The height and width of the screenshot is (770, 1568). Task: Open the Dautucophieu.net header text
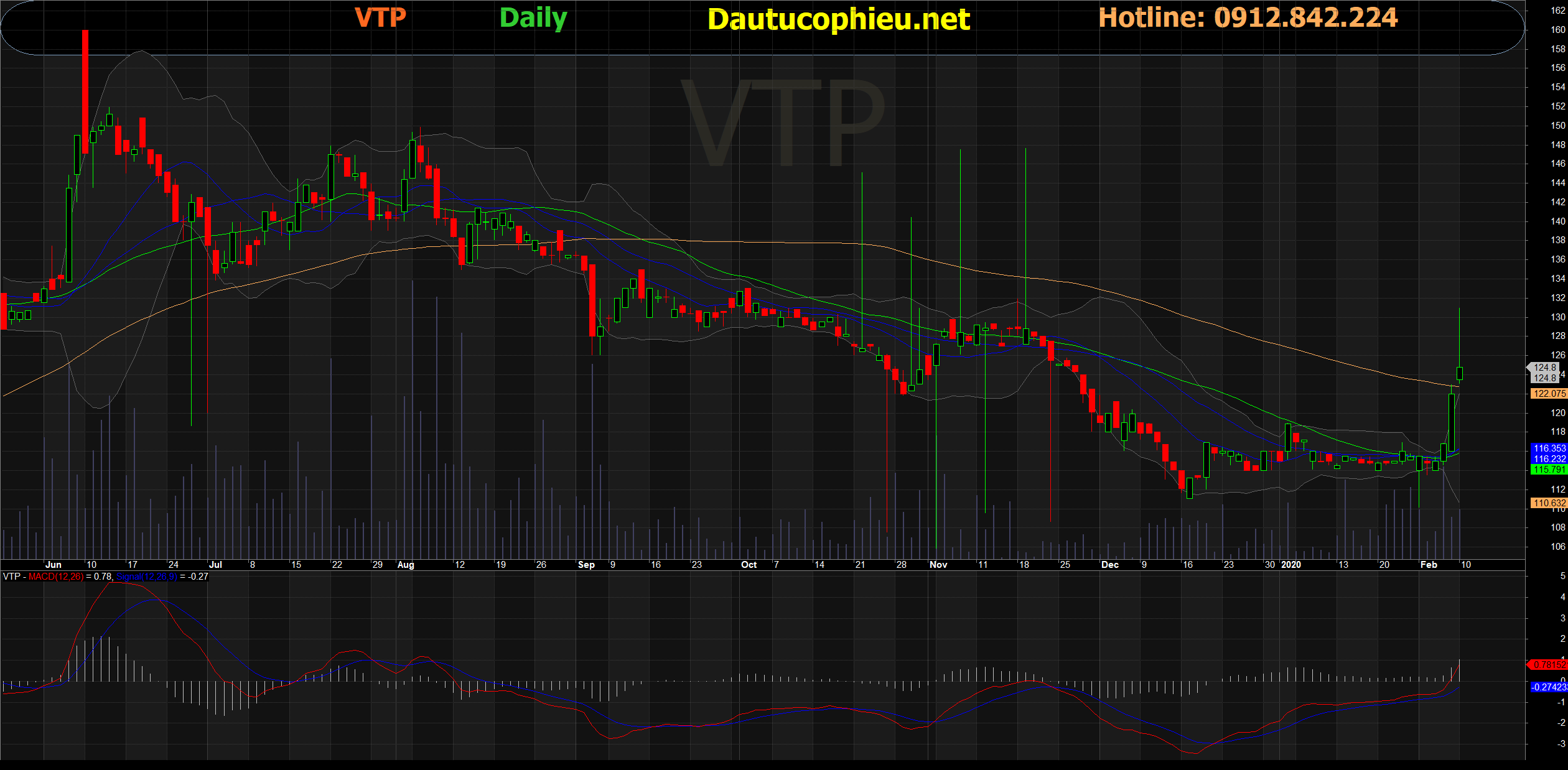(839, 19)
